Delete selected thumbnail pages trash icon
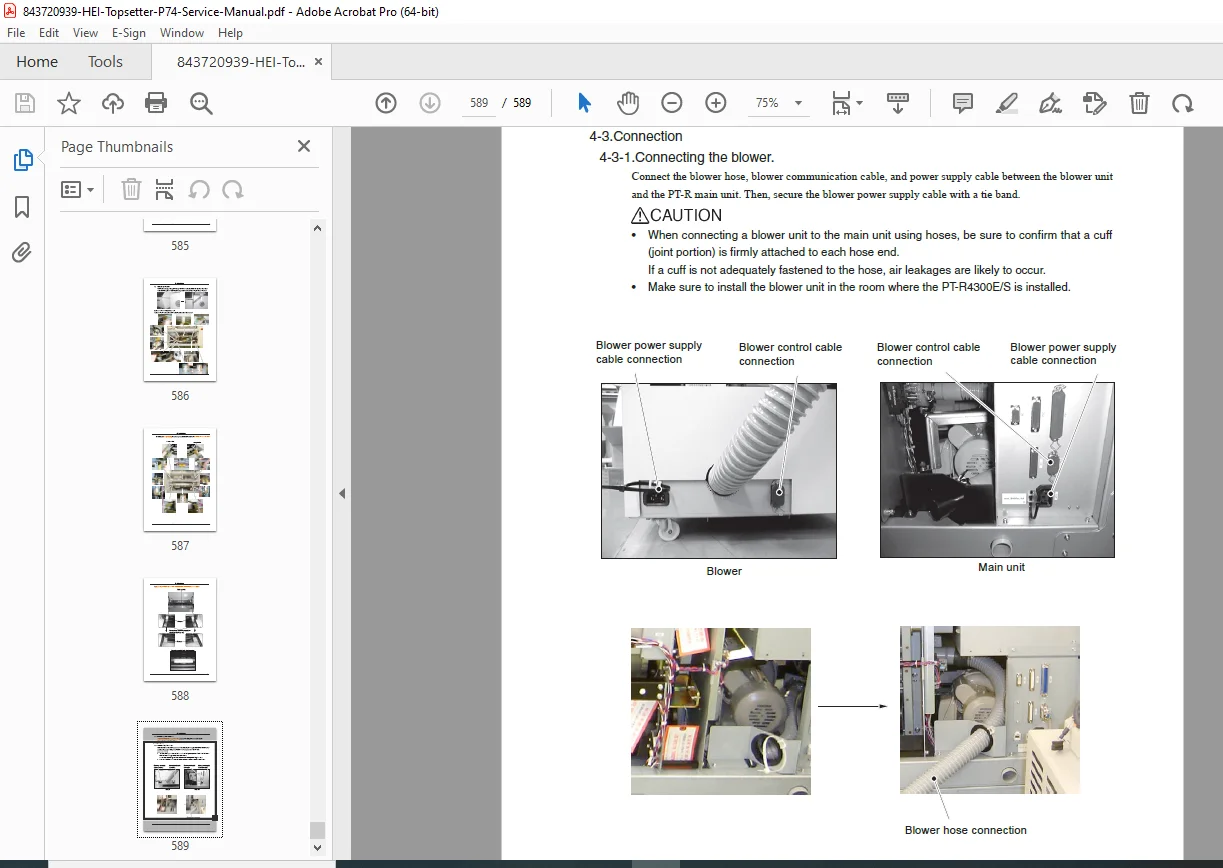1223x868 pixels. pyautogui.click(x=131, y=190)
